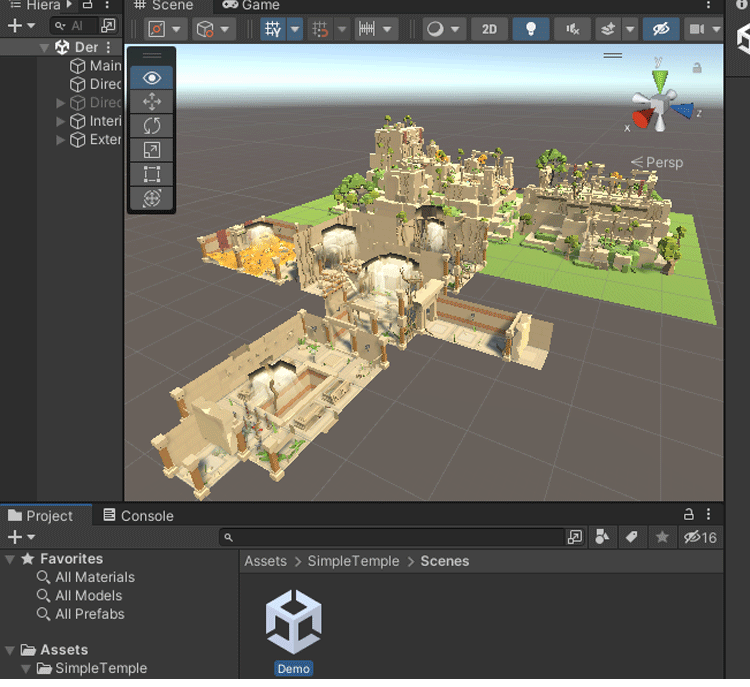Toggle scene audio mute
Screen dimensions: 750x687
coord(572,29)
